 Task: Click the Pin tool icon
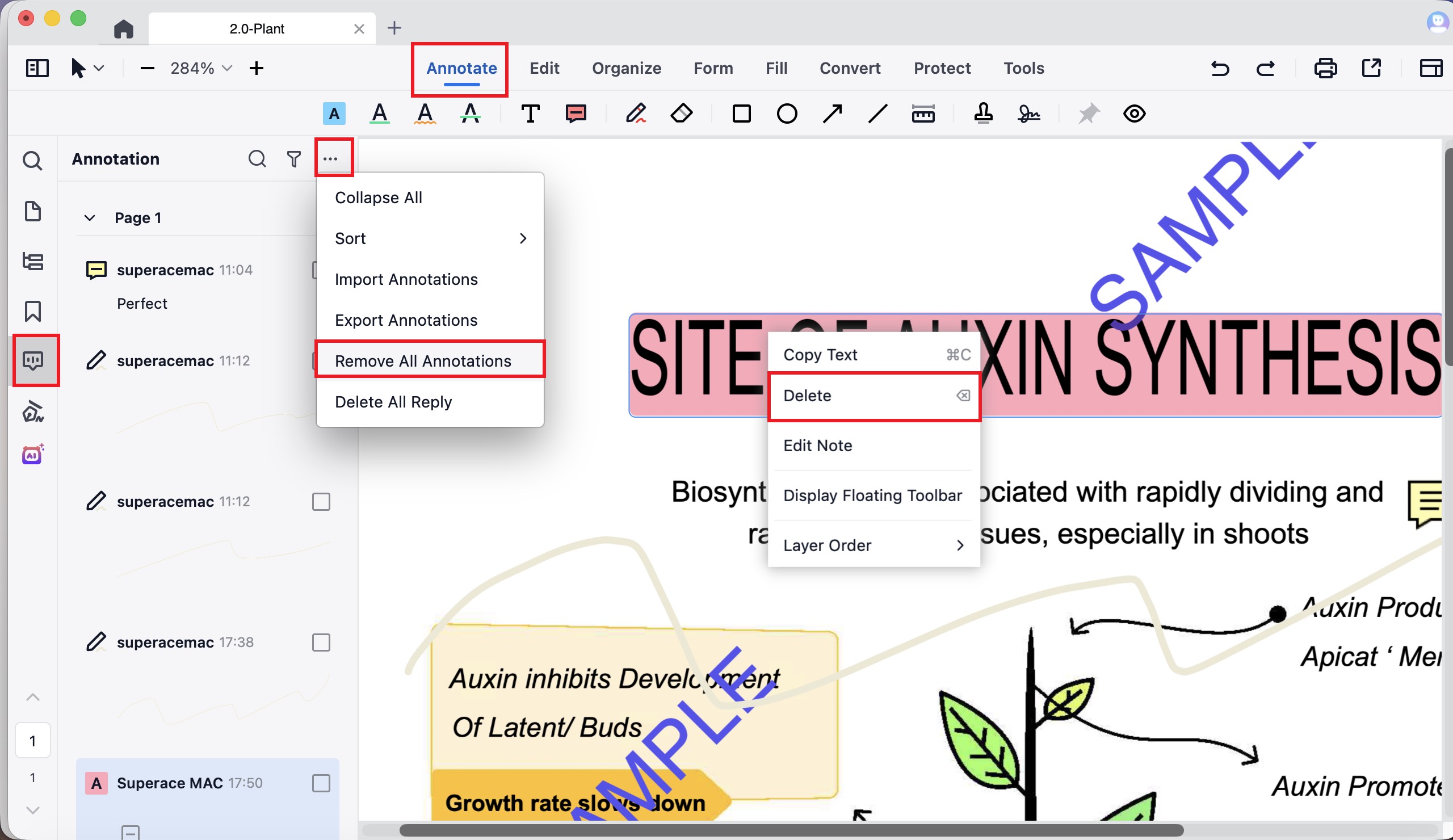pos(1089,114)
